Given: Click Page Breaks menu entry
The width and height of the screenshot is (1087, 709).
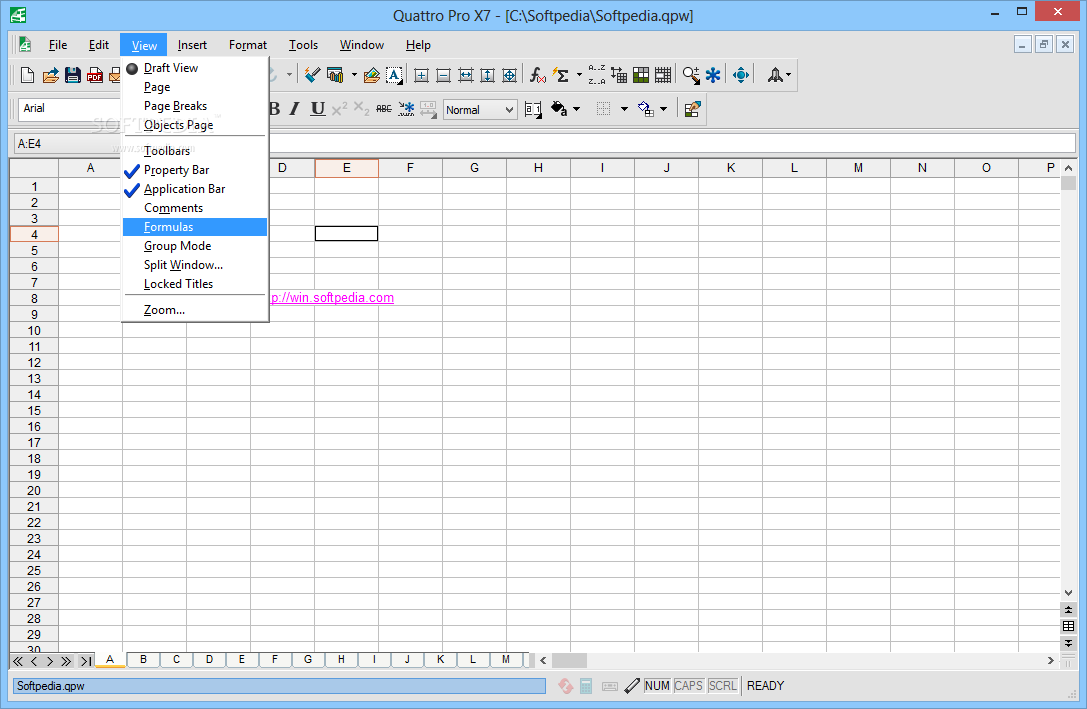Looking at the screenshot, I should click(195, 106).
